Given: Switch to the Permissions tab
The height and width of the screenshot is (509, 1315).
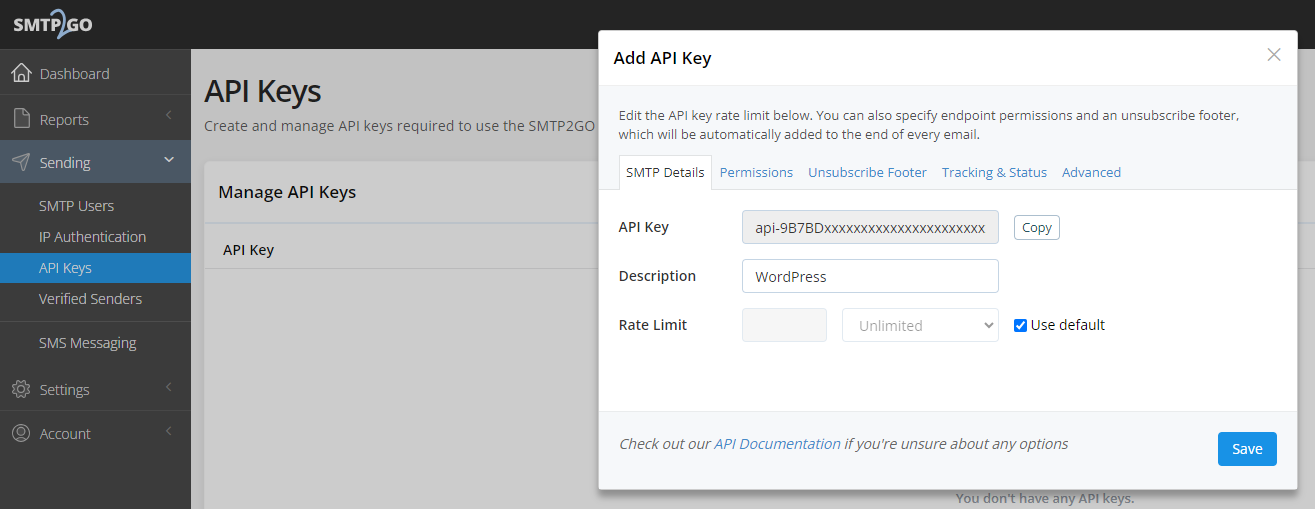Looking at the screenshot, I should click(x=756, y=172).
